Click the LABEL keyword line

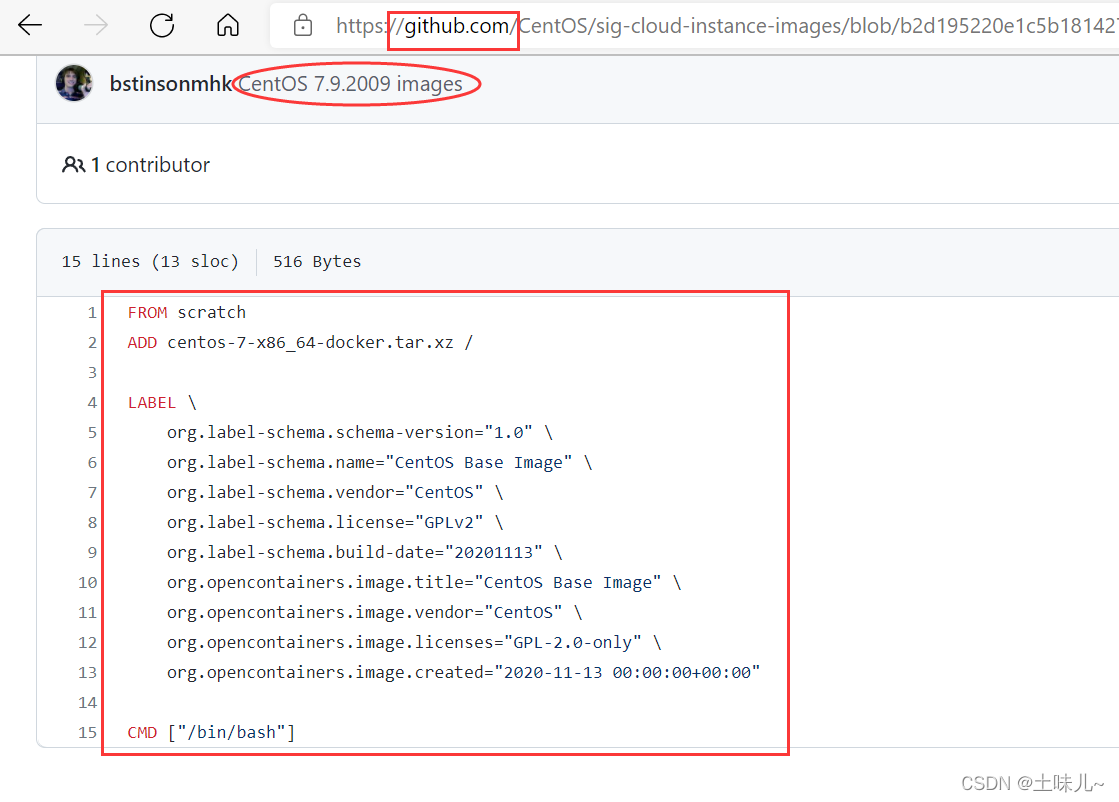tap(162, 402)
